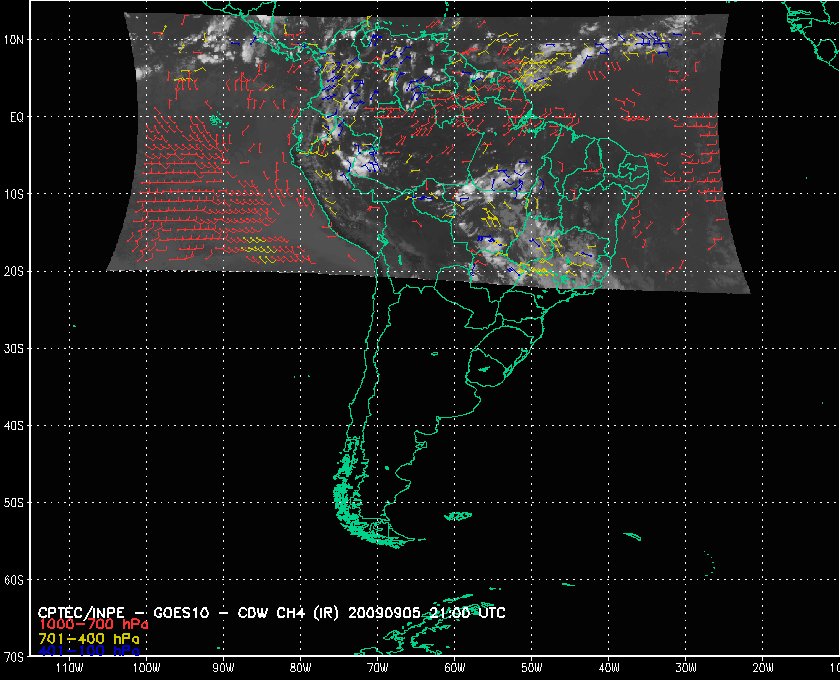Click the 40W longitude label
Image resolution: width=840 pixels, height=680 pixels.
click(609, 668)
